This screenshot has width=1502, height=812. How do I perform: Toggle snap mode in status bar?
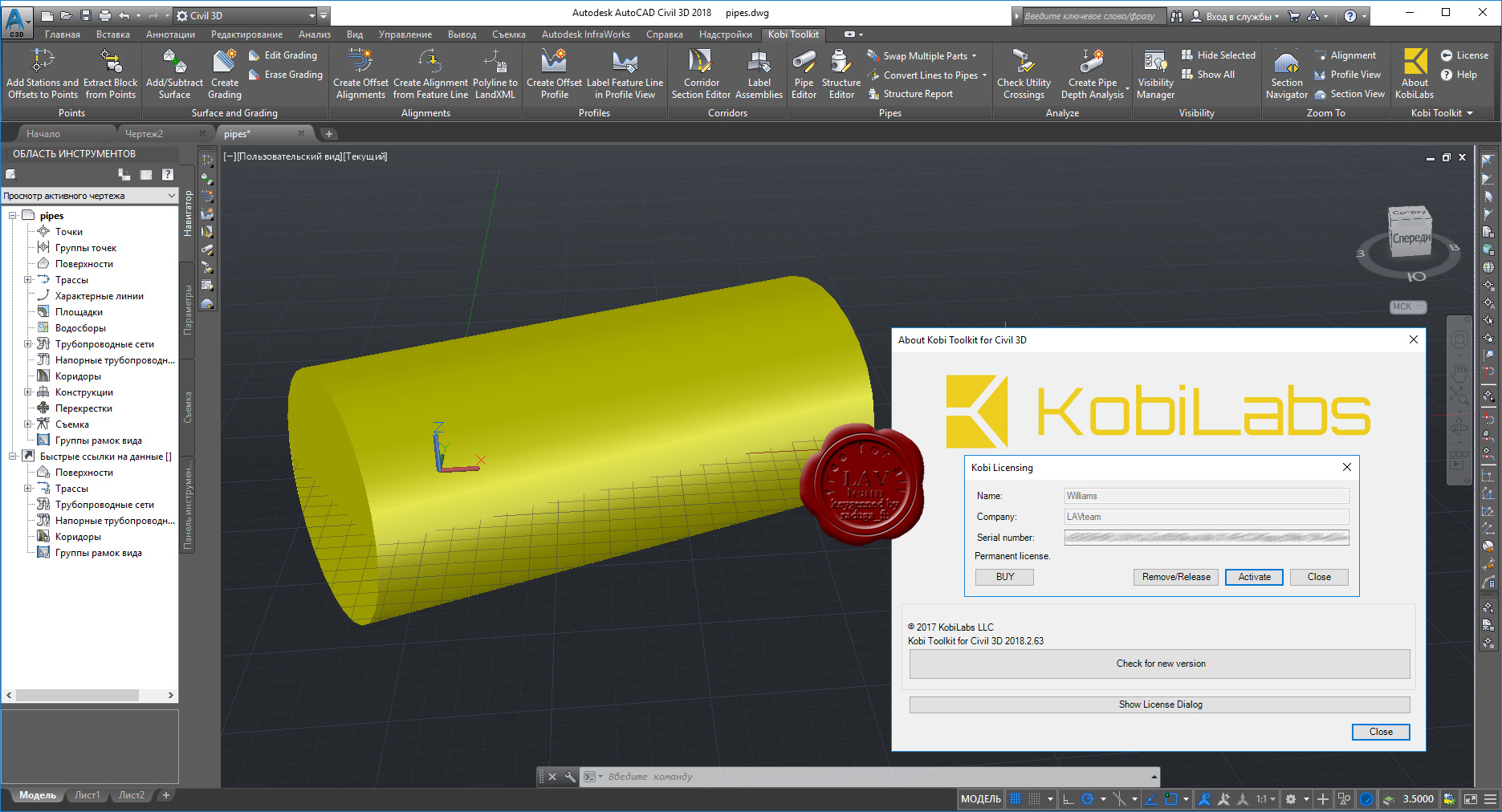click(x=1035, y=798)
